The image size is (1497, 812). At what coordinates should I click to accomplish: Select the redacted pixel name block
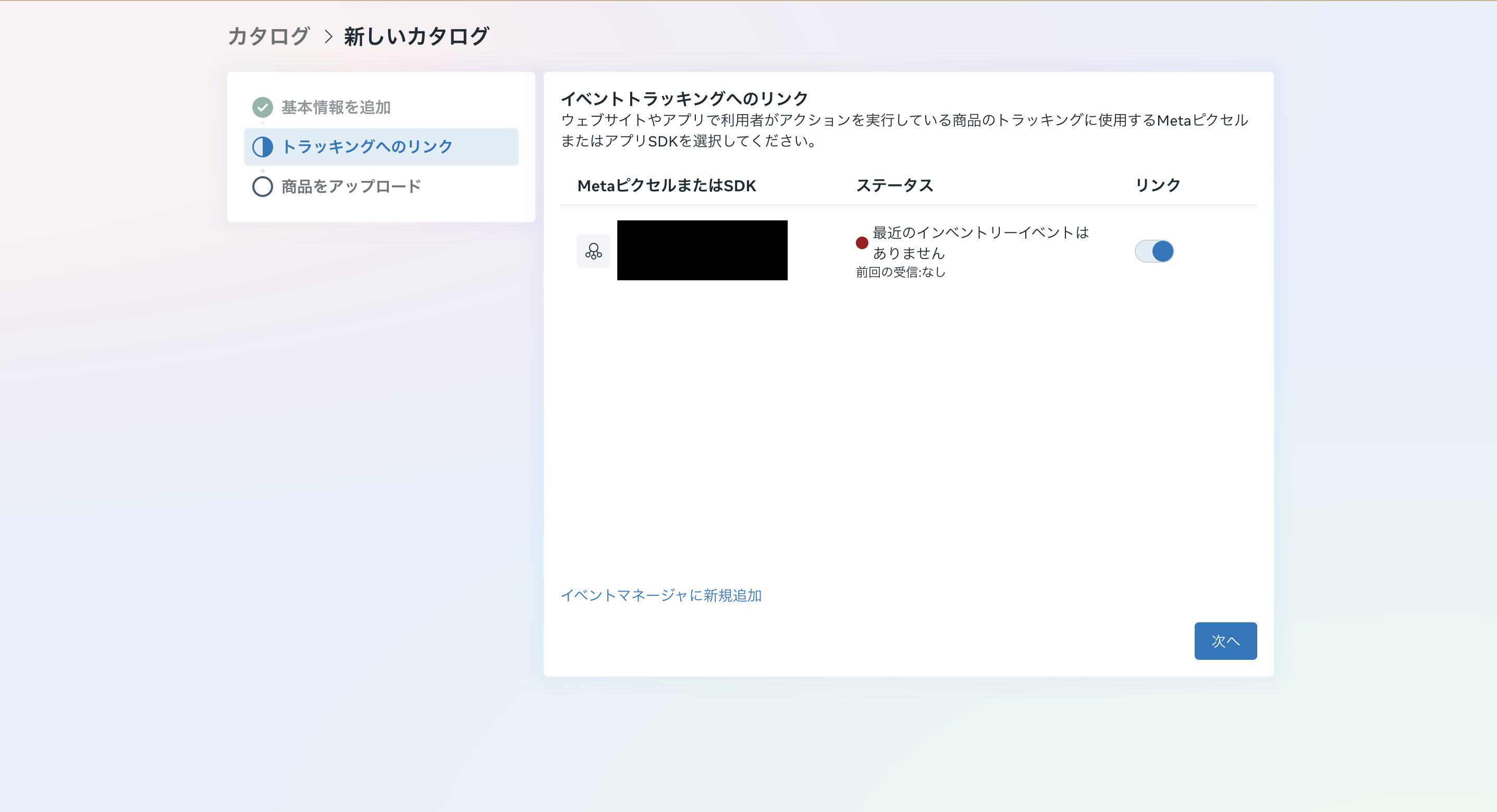click(x=702, y=250)
